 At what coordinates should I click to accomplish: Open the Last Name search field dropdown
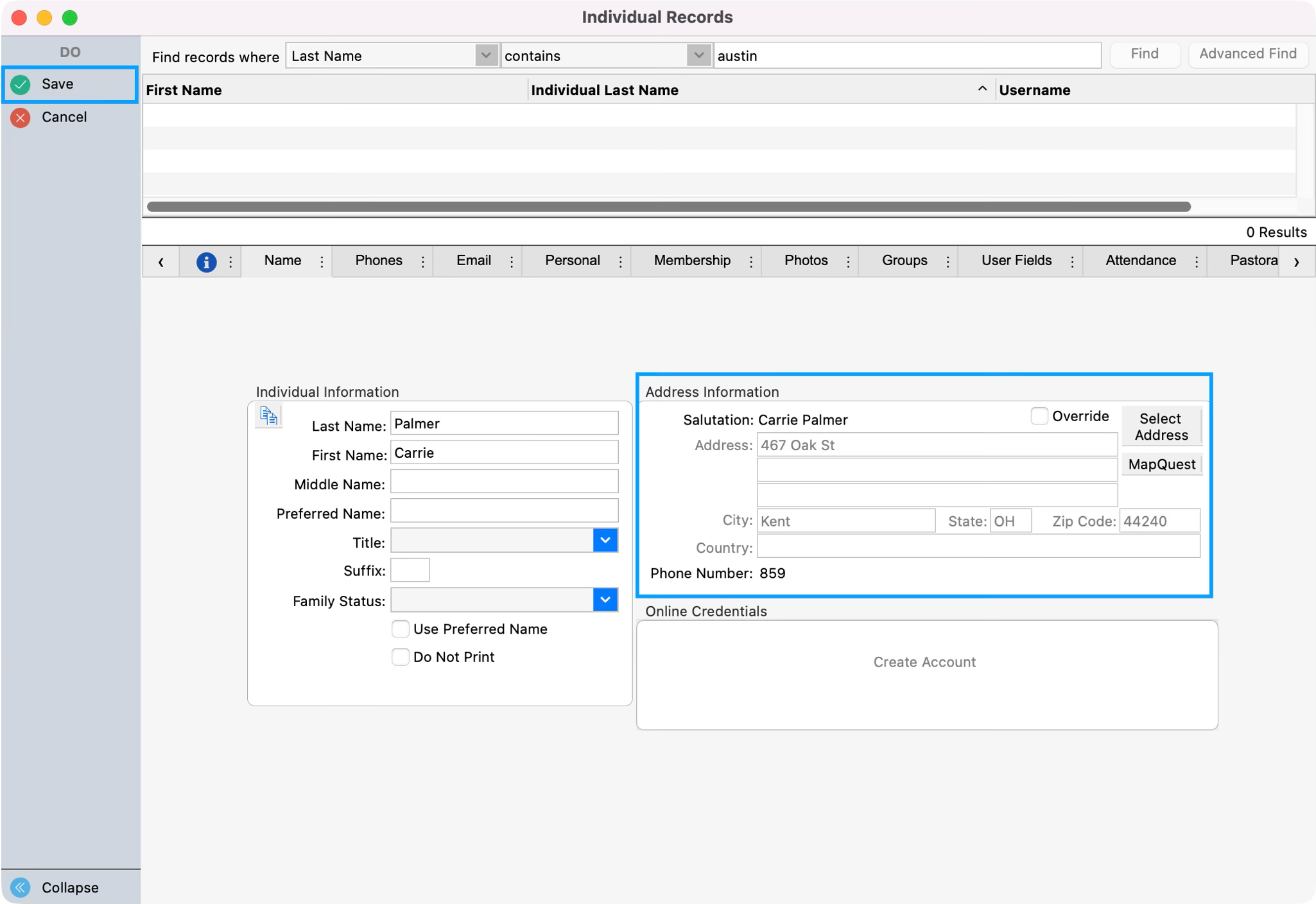click(x=486, y=56)
